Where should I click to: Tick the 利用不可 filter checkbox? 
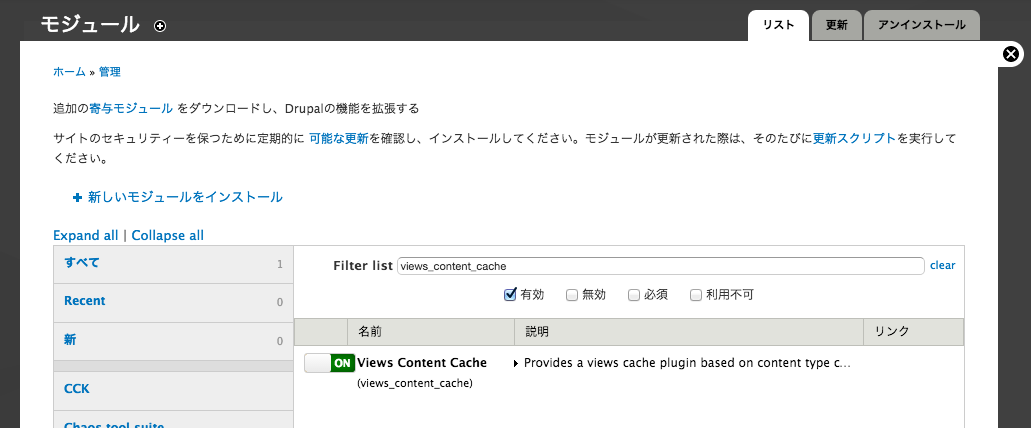(696, 295)
